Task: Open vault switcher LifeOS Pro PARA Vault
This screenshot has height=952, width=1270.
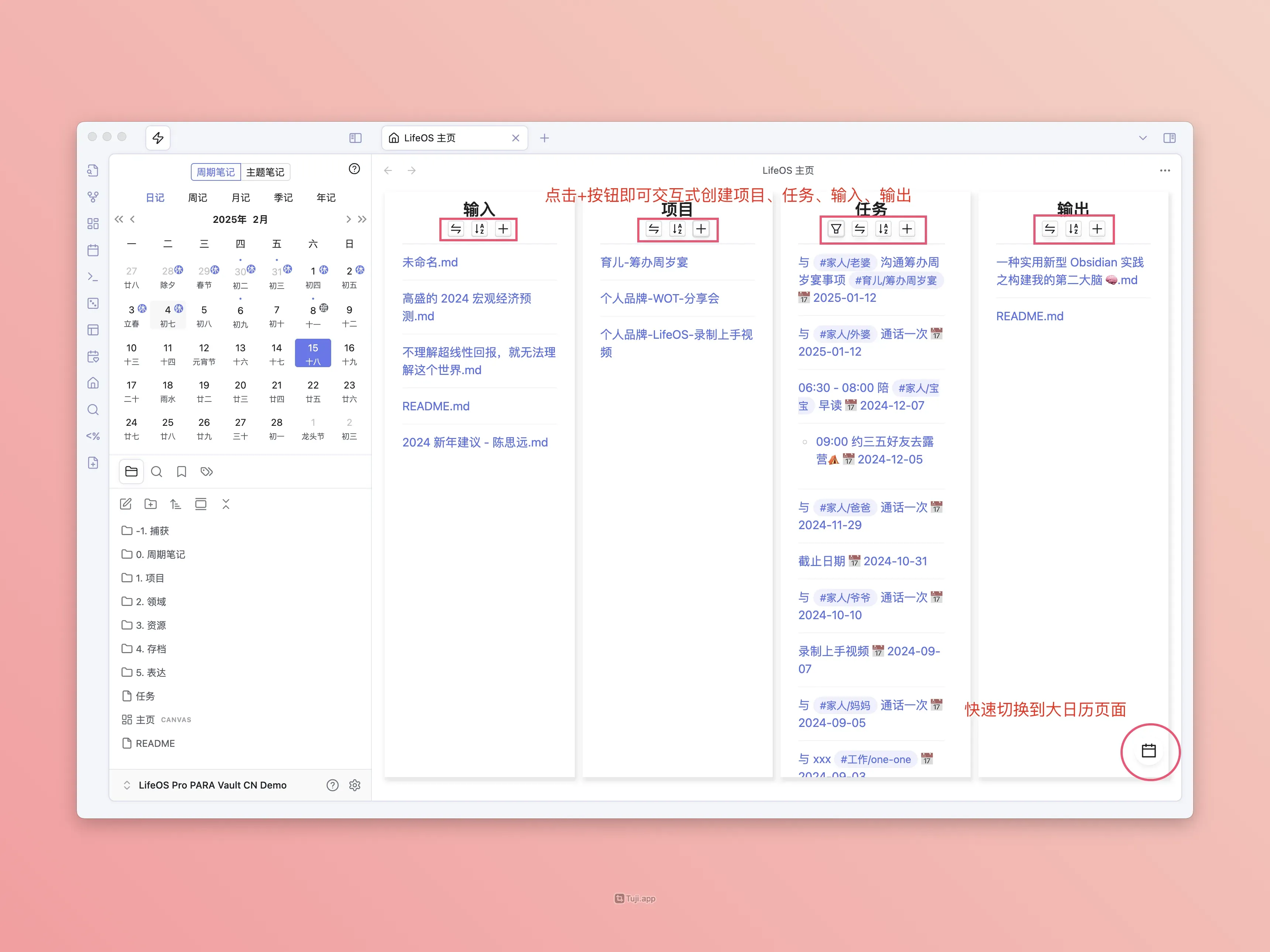Action: [212, 785]
